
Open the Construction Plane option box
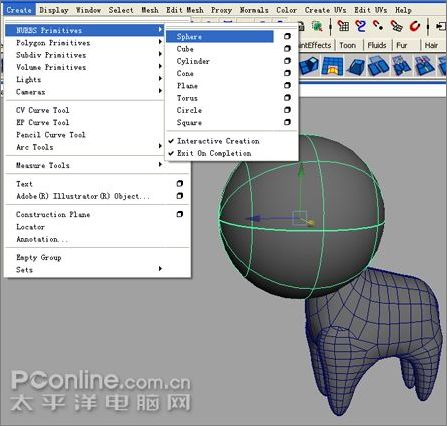[180, 214]
